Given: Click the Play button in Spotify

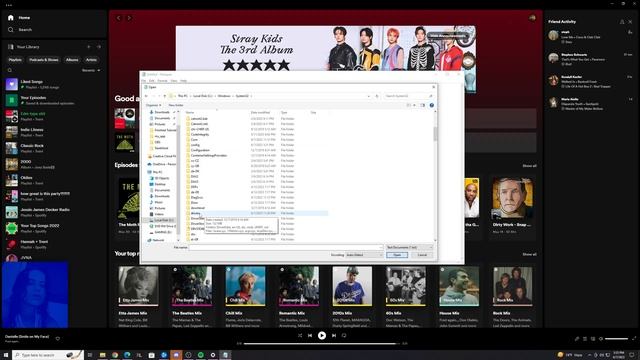Looking at the screenshot, I should [322, 336].
